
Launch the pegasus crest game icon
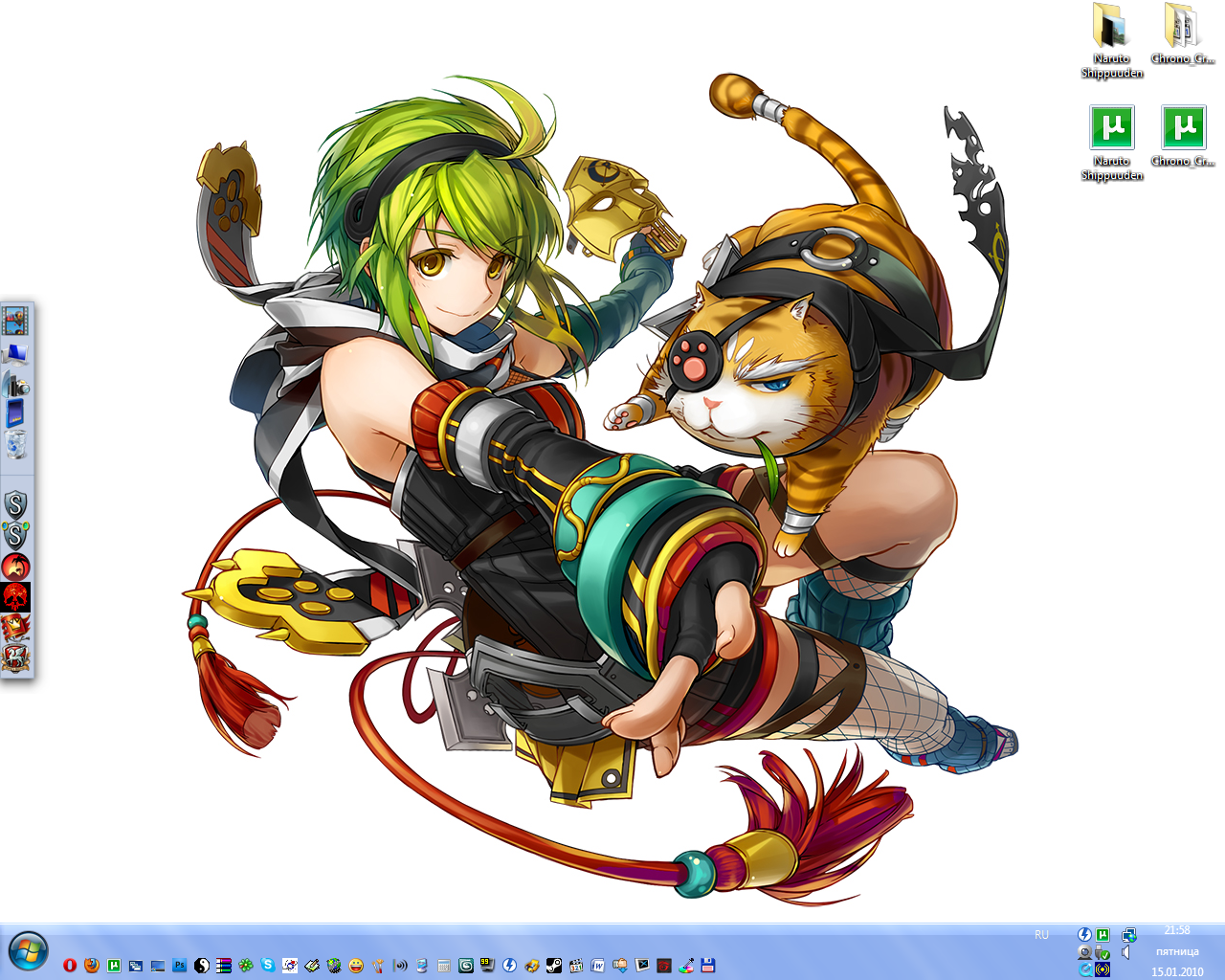16,658
